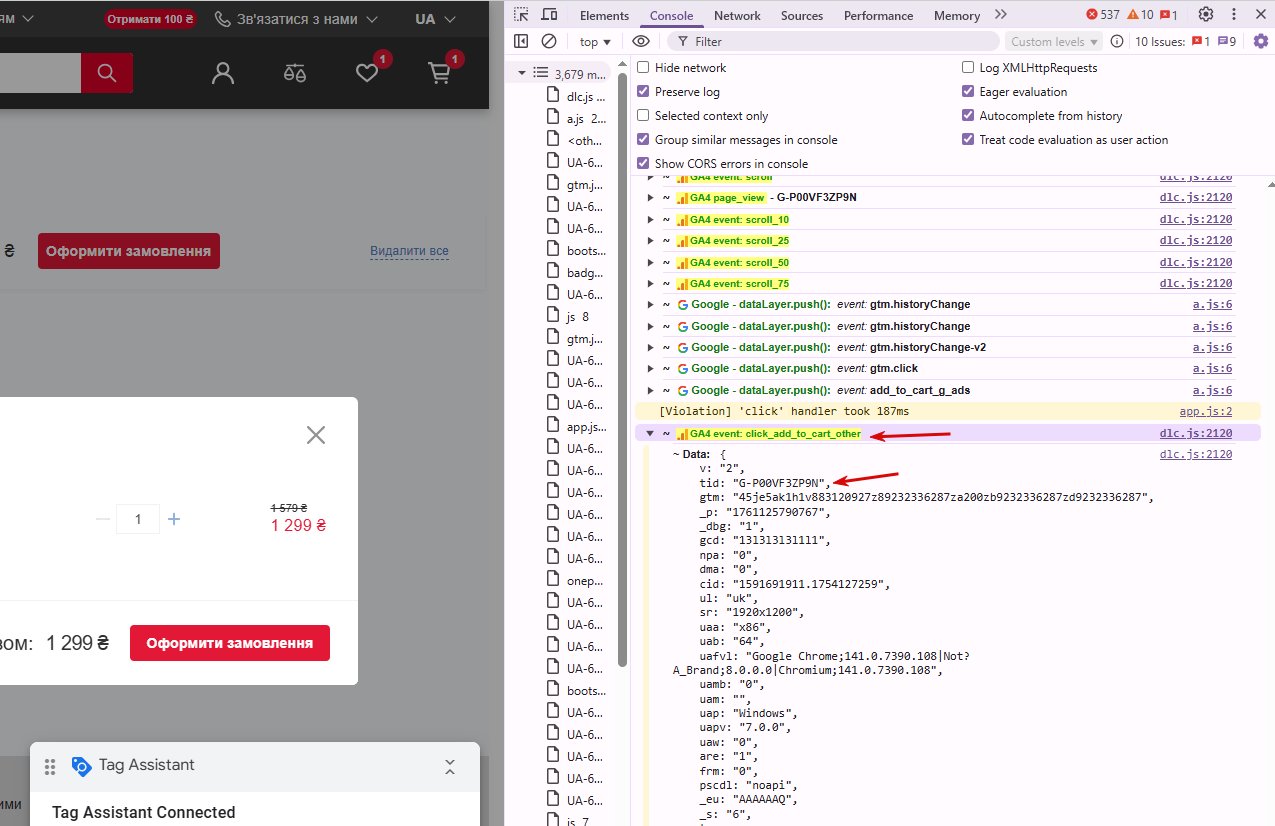Open the shopping cart icon
The width and height of the screenshot is (1275, 826).
(x=439, y=73)
